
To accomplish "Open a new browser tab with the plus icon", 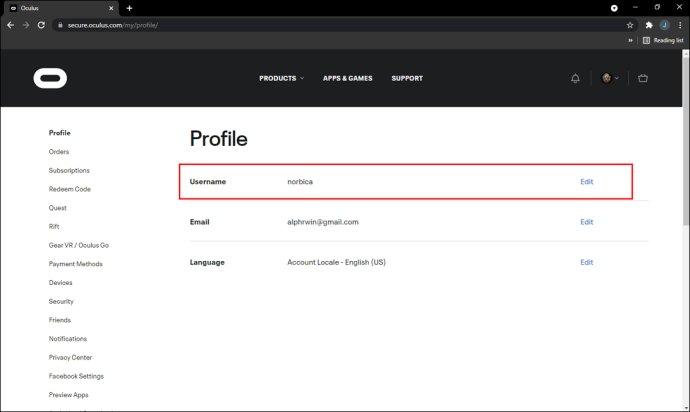I will (129, 8).
